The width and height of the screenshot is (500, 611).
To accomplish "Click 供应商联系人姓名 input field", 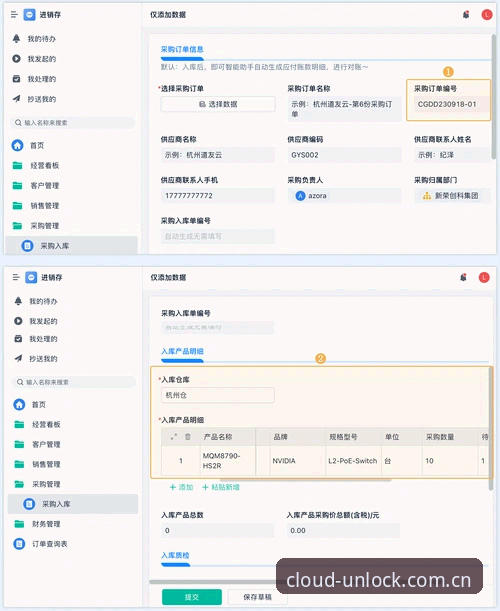I will 452,155.
